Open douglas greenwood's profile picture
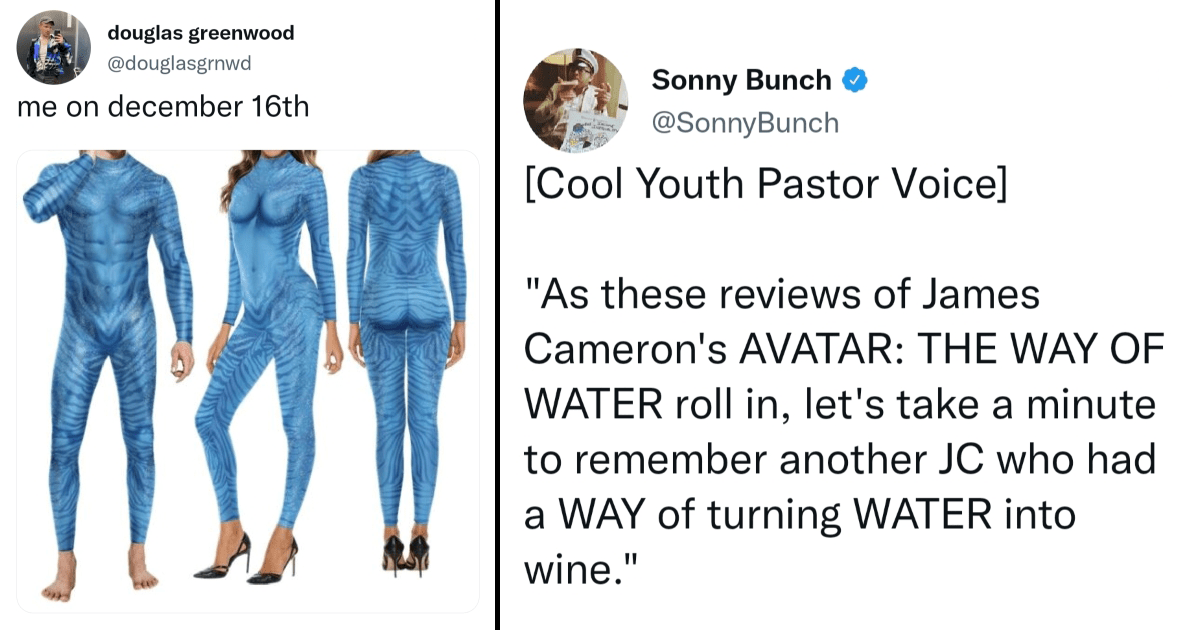 [56, 47]
